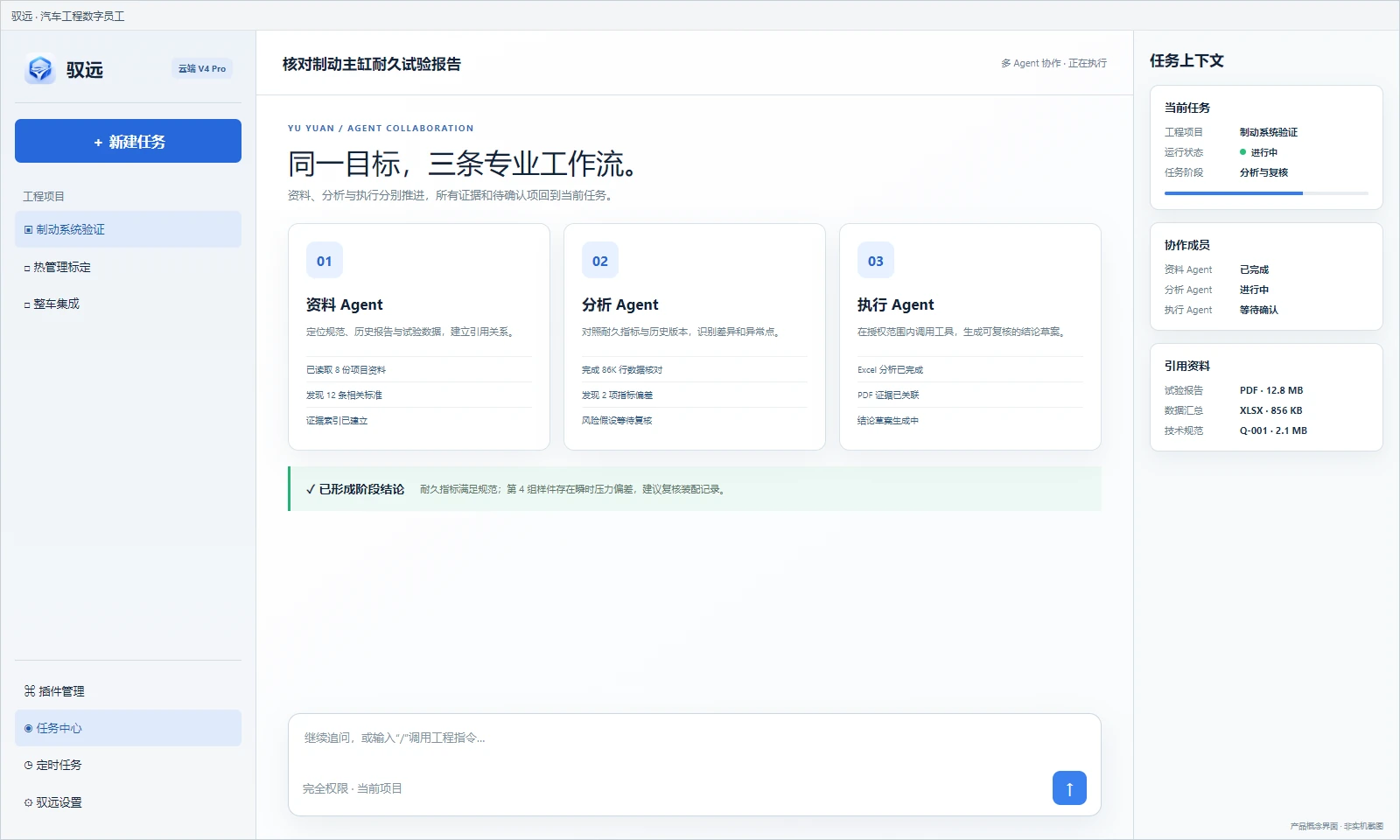Click 已读取 8 份项目资料 row
This screenshot has height=840, width=1400.
pos(419,369)
